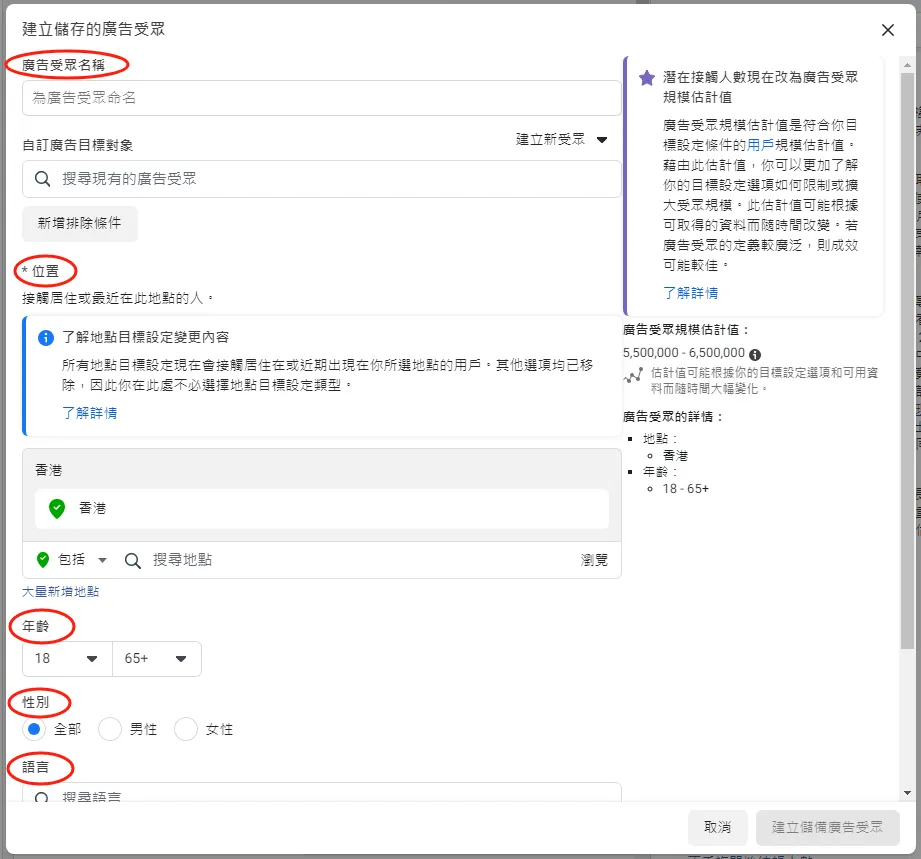Click the magnifier icon beside 搜尋地點
The image size is (921, 859).
pyautogui.click(x=132, y=560)
